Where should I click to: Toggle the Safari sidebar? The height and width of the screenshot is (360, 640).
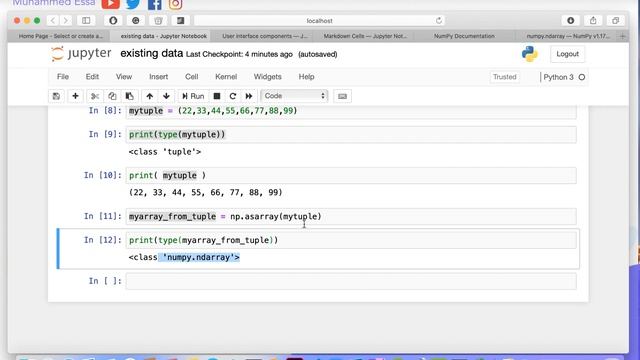click(x=86, y=20)
